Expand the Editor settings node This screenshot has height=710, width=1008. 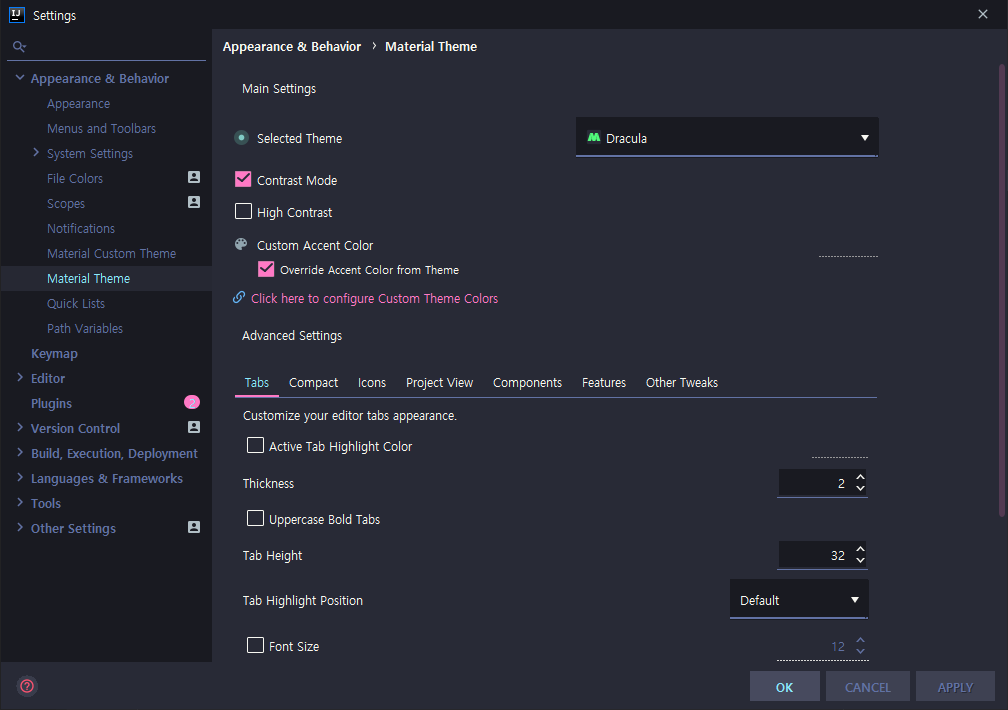(20, 378)
